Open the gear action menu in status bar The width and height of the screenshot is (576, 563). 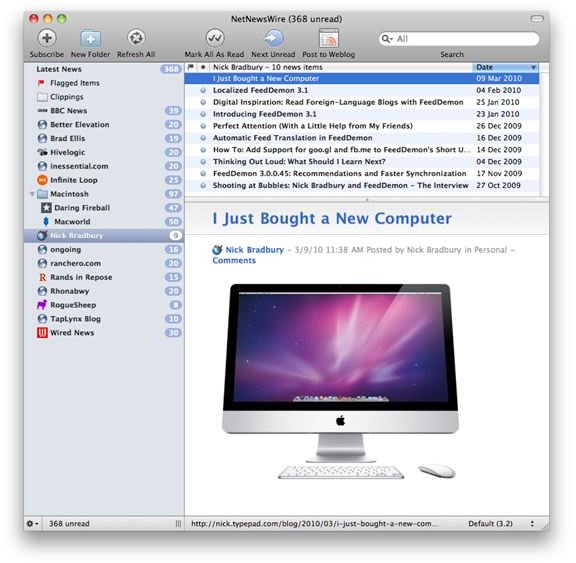32,523
